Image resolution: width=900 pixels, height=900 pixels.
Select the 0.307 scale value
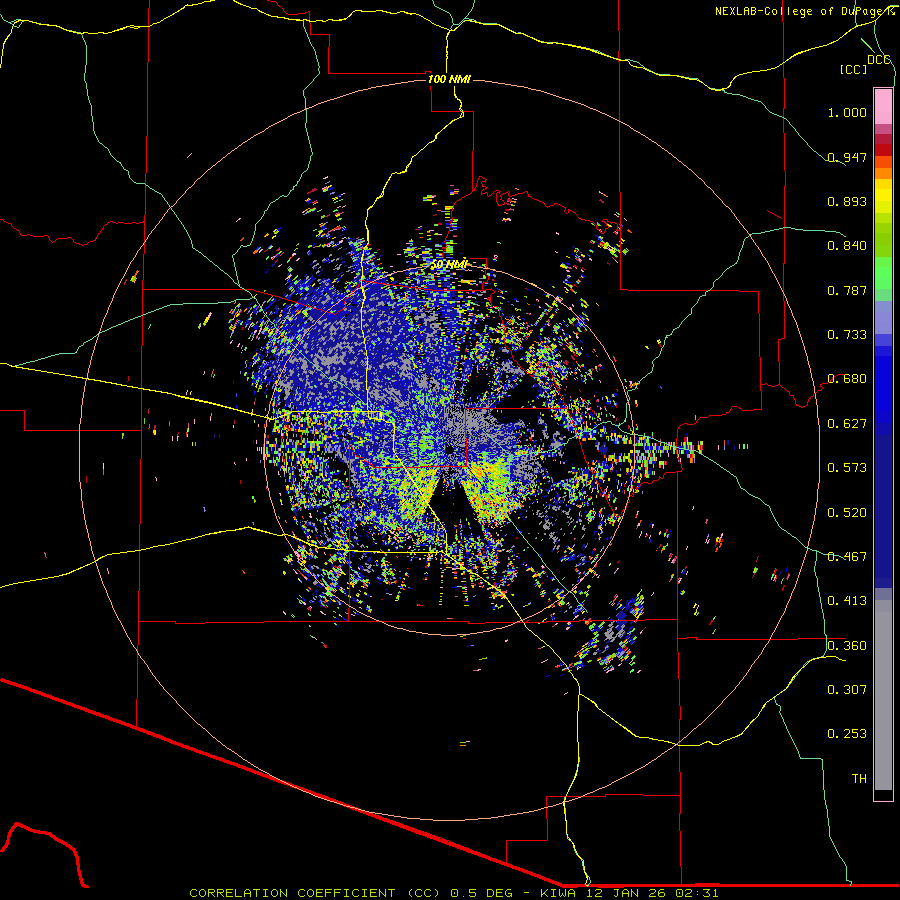847,690
